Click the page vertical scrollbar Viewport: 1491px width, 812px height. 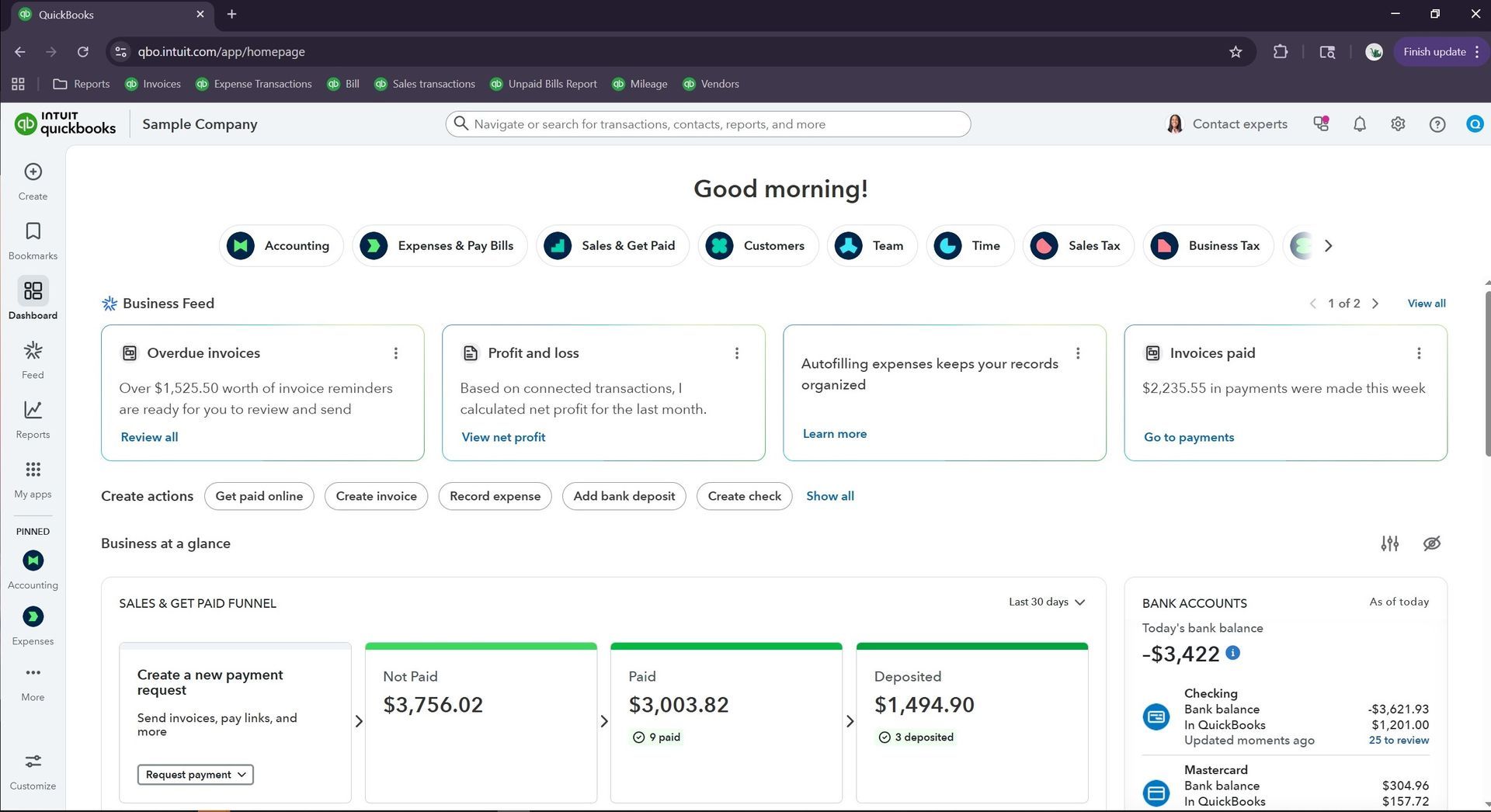[1487, 374]
